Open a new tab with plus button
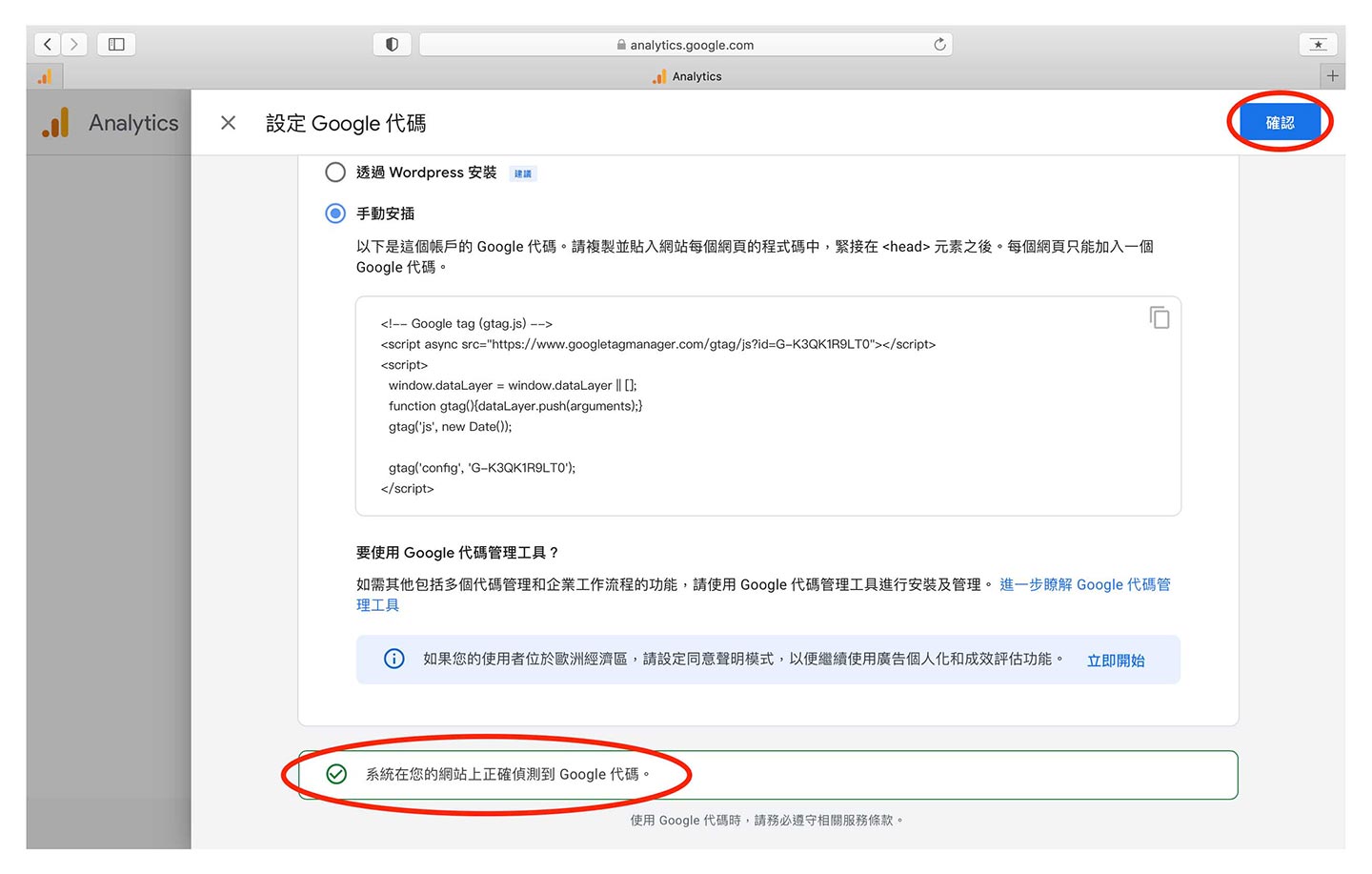1372x874 pixels. pyautogui.click(x=1332, y=76)
